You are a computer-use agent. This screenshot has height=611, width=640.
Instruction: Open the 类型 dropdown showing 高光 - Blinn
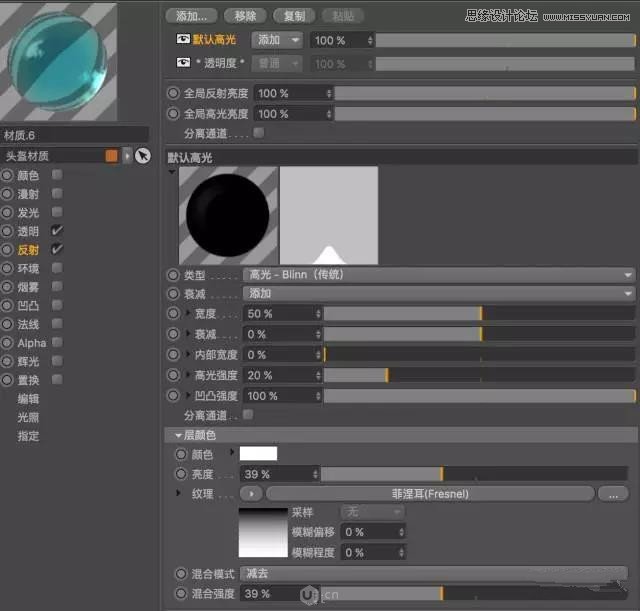[439, 275]
